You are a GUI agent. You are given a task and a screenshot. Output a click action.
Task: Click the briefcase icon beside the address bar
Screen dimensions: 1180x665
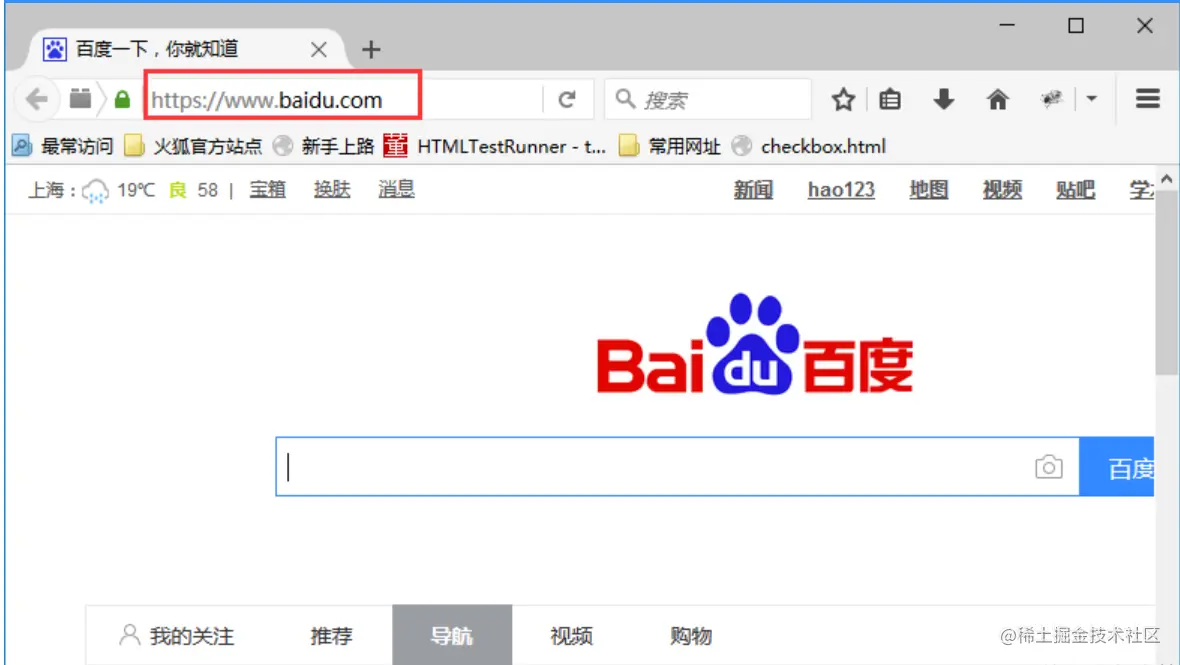(x=81, y=99)
